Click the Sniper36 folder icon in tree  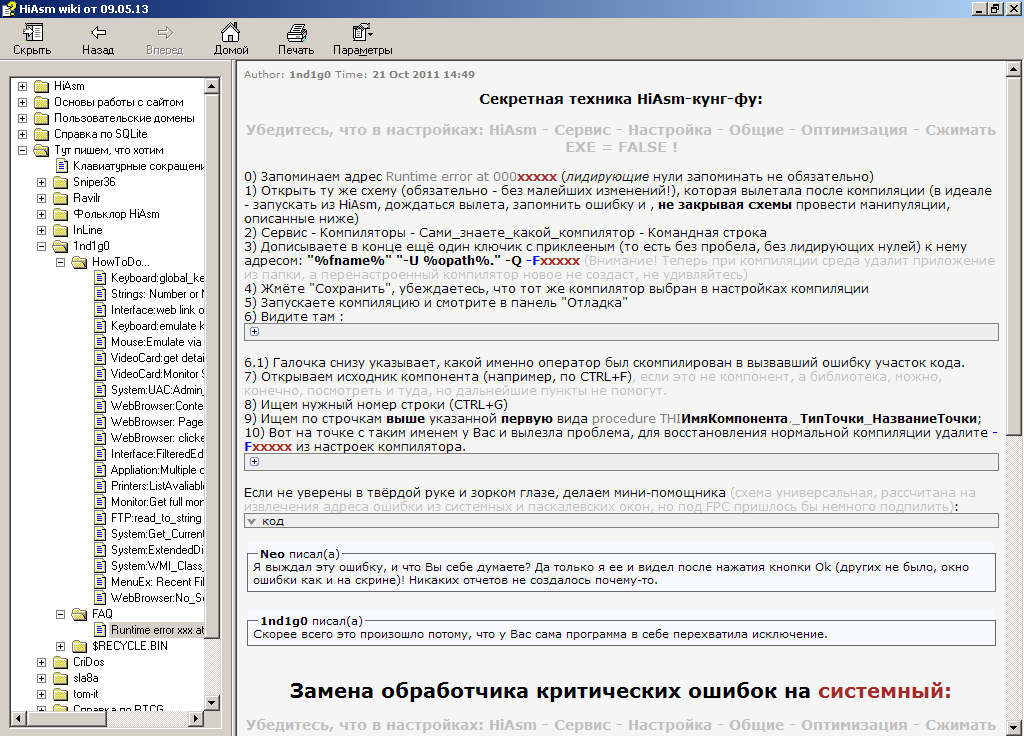pos(60,182)
